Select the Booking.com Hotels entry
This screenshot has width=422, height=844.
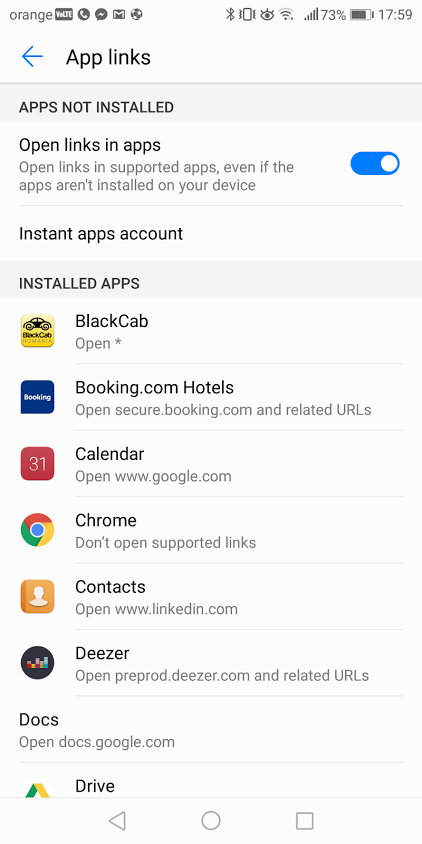pyautogui.click(x=211, y=397)
